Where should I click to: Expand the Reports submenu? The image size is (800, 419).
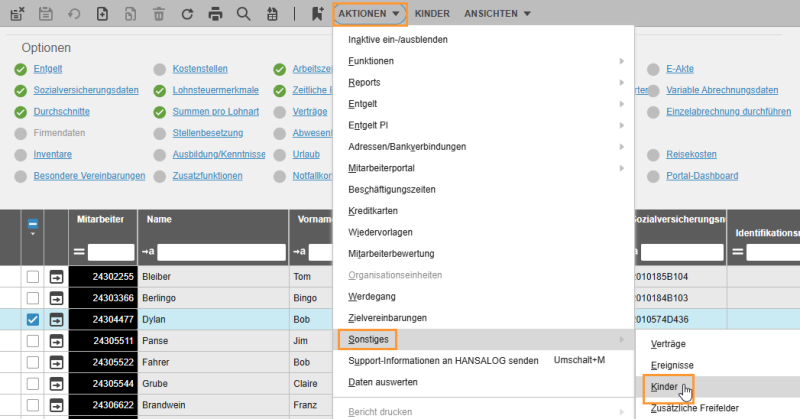coord(483,83)
